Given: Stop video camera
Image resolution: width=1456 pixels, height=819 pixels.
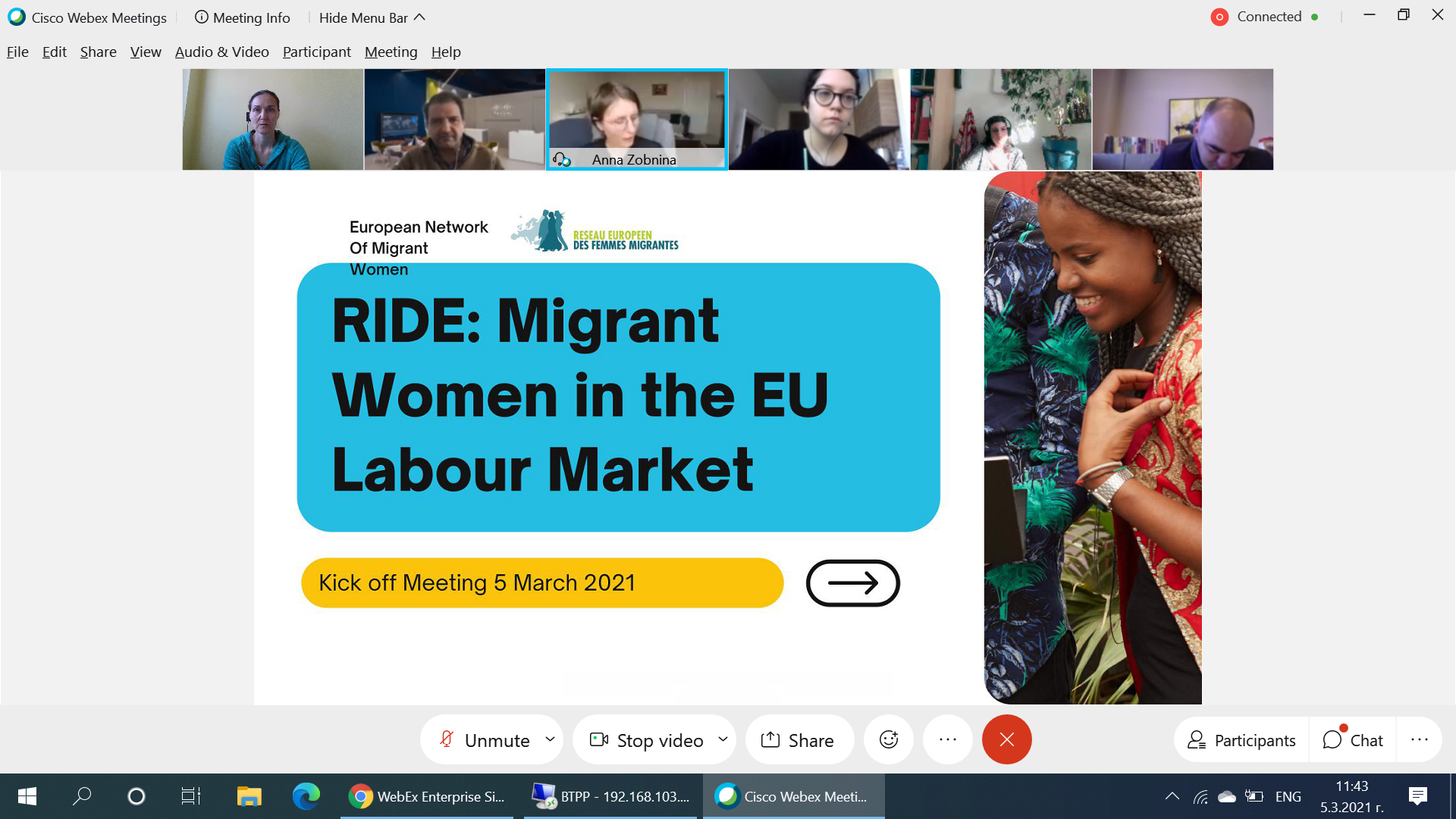Looking at the screenshot, I should [647, 740].
